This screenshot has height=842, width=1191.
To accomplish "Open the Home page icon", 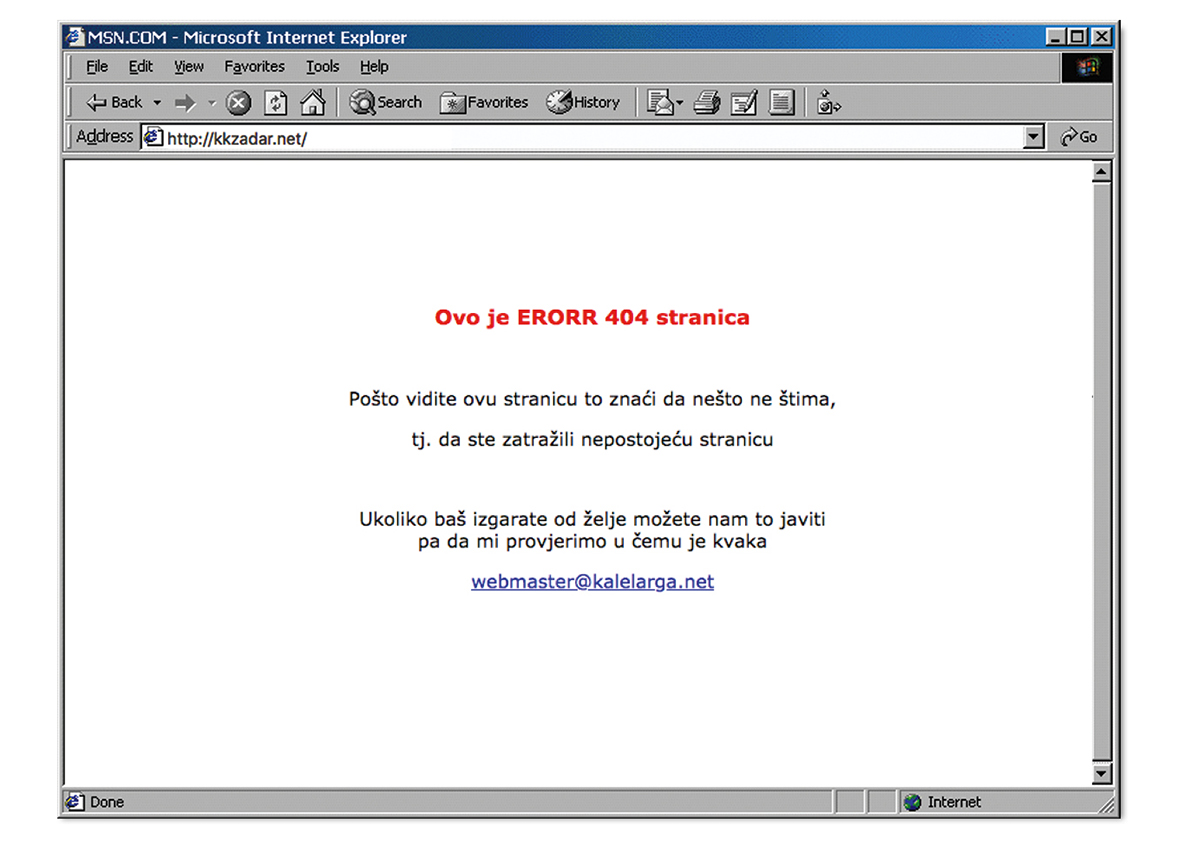I will tap(312, 102).
